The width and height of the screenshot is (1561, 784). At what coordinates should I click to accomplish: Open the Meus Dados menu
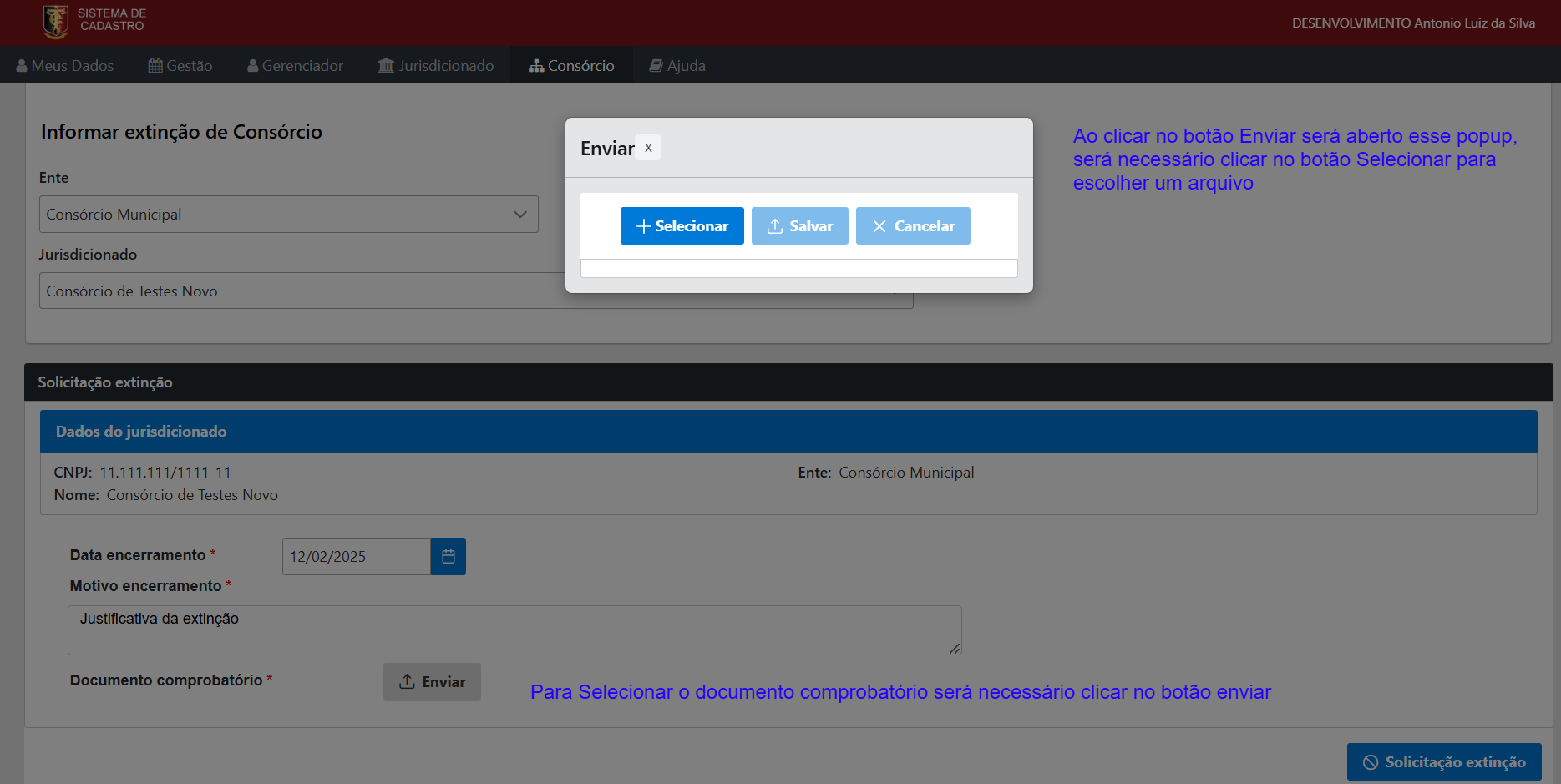point(65,65)
